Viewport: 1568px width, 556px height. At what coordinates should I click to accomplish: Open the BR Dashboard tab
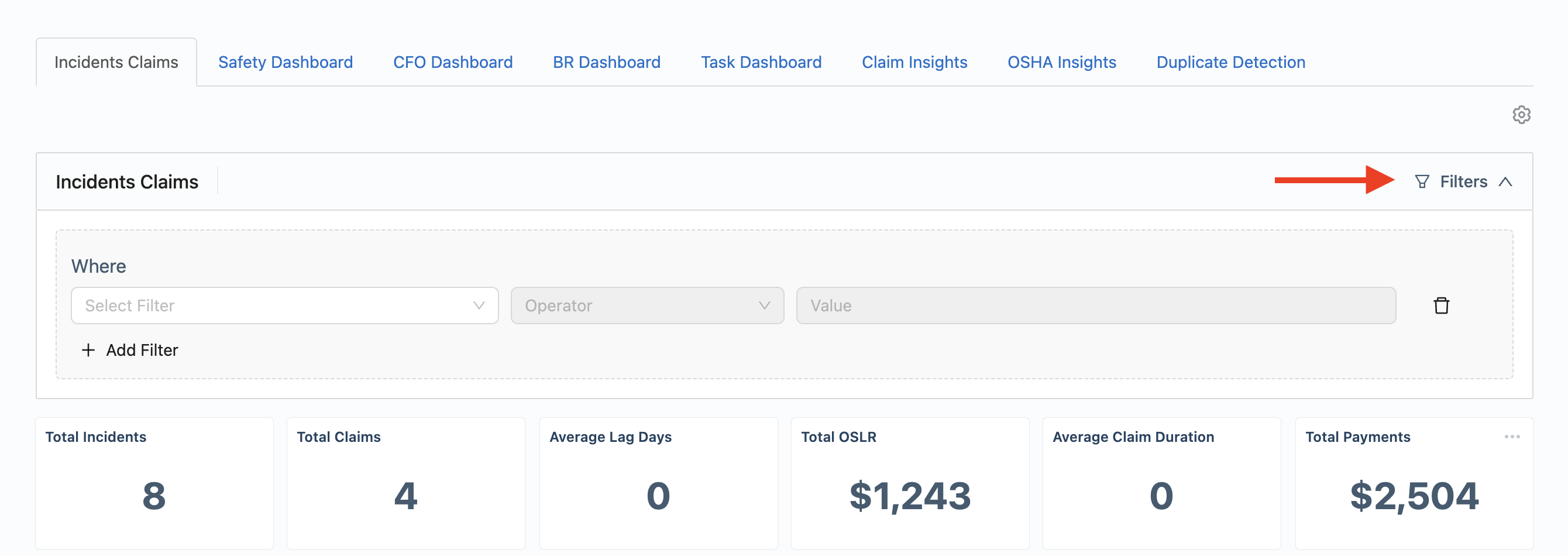[x=606, y=62]
